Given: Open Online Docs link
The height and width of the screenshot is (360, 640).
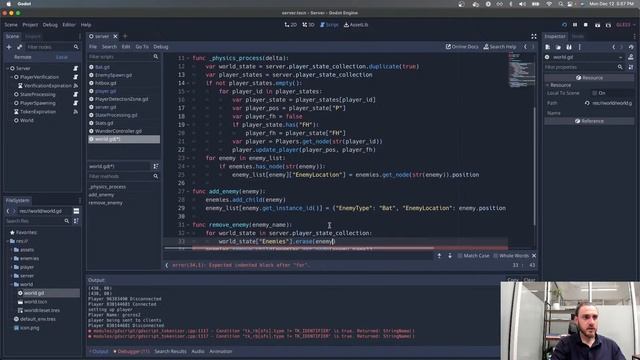Looking at the screenshot, I should point(462,47).
